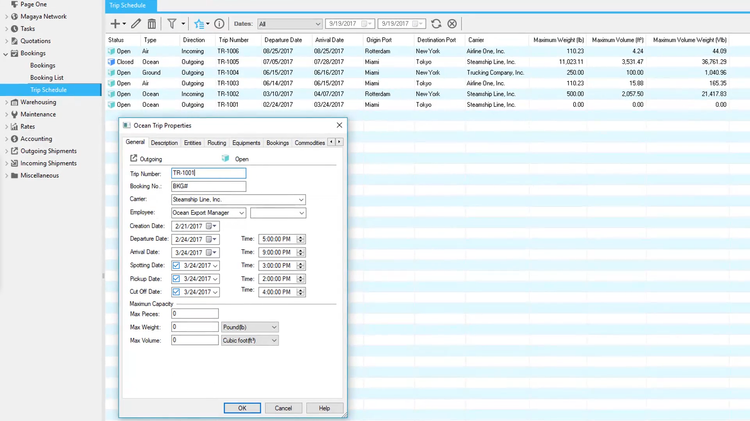Collapse the Bookings tree node

click(6, 54)
